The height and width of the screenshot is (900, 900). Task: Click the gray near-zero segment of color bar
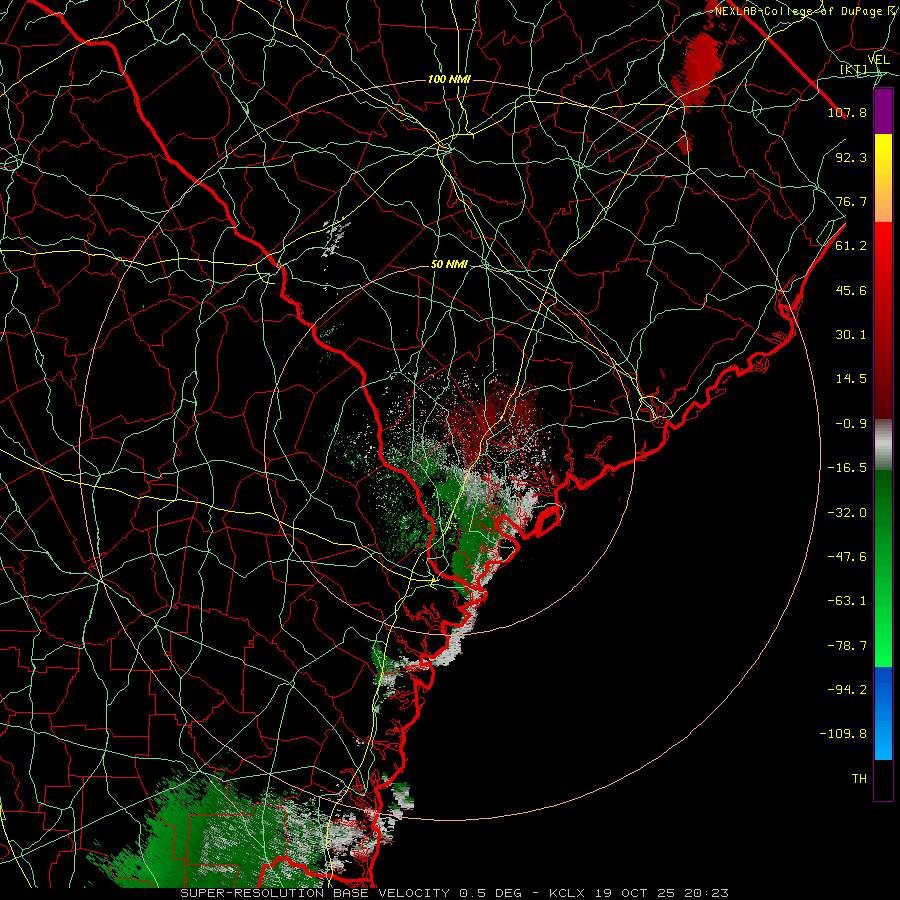click(883, 443)
